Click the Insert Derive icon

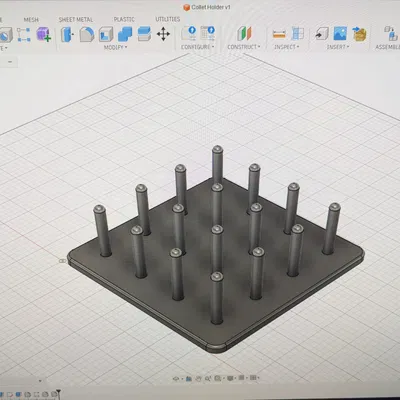pos(322,34)
